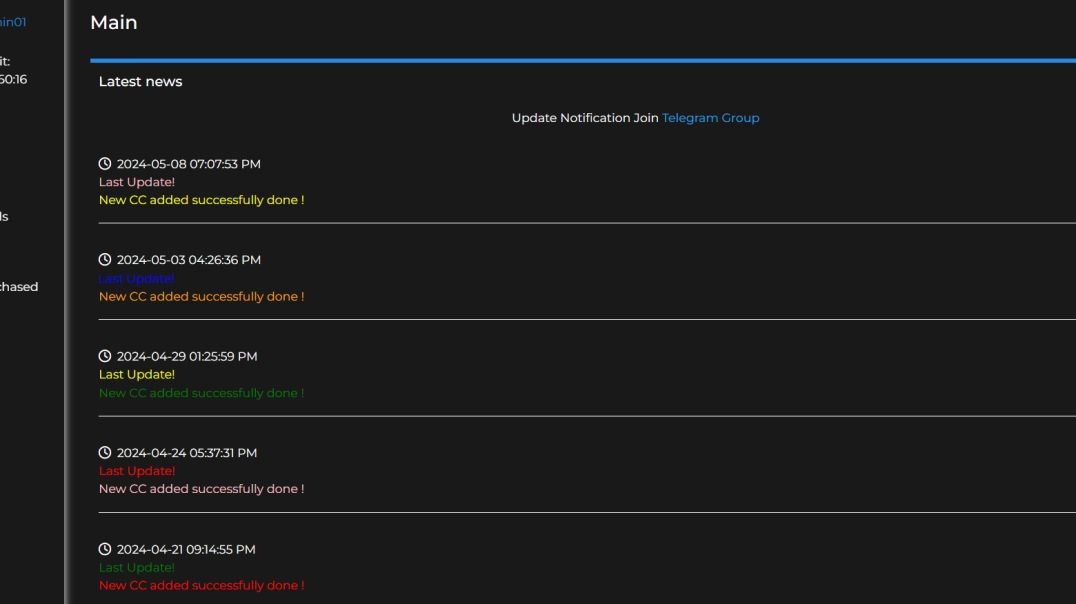Image resolution: width=1076 pixels, height=604 pixels.
Task: Click the orange "New CC added successfully done !" message
Action: coord(201,297)
